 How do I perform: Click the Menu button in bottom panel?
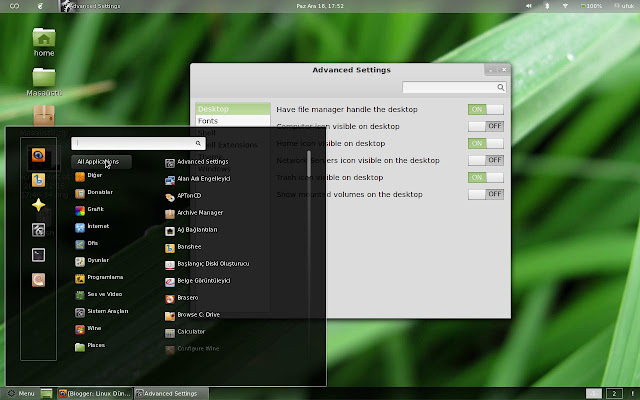(x=21, y=393)
